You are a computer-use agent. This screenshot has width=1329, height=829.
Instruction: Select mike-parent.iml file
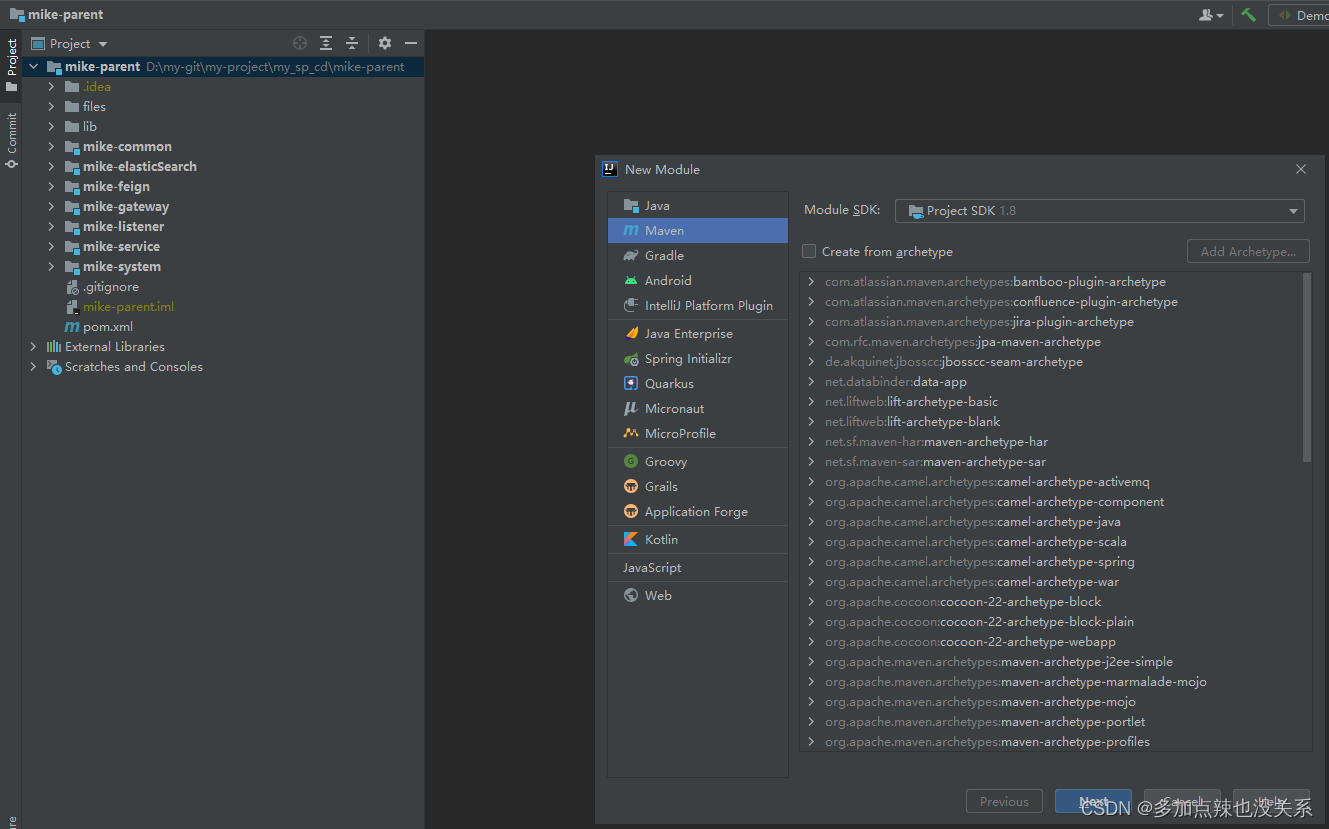coord(128,306)
